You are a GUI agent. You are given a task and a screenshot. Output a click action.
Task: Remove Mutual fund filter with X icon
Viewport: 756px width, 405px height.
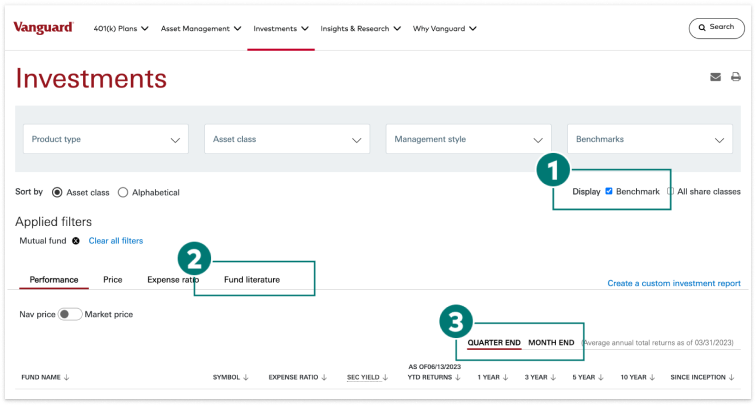[76, 241]
